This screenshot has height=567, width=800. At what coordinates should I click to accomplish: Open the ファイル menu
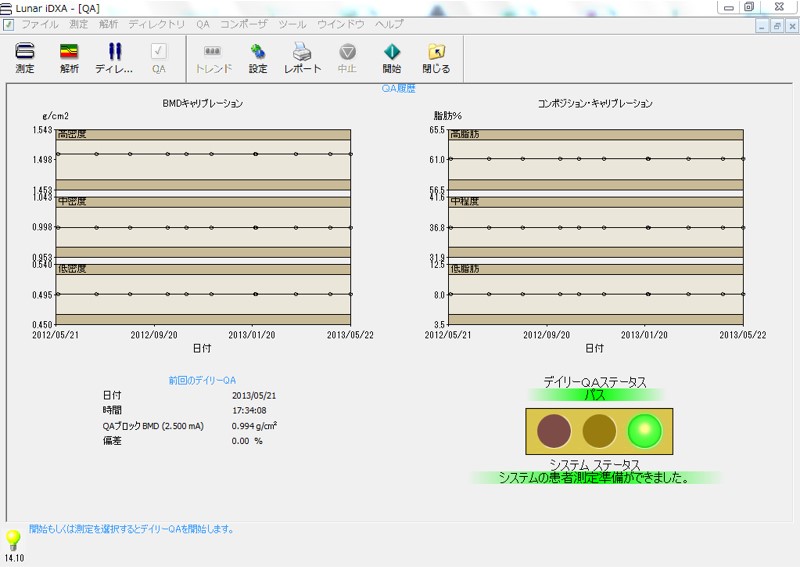coord(39,23)
